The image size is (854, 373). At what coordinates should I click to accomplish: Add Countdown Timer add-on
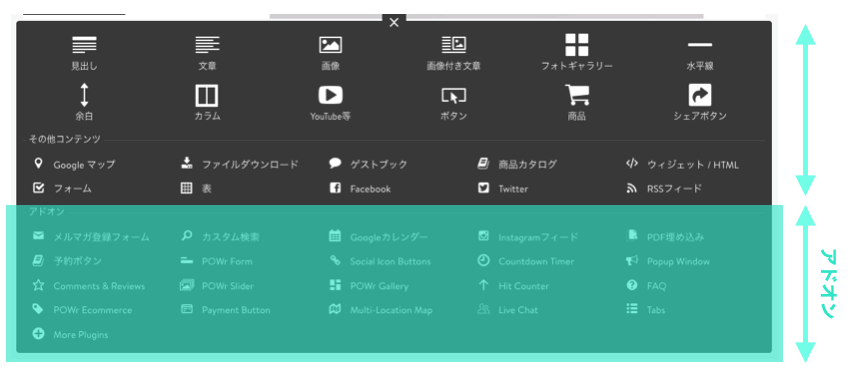[526, 261]
